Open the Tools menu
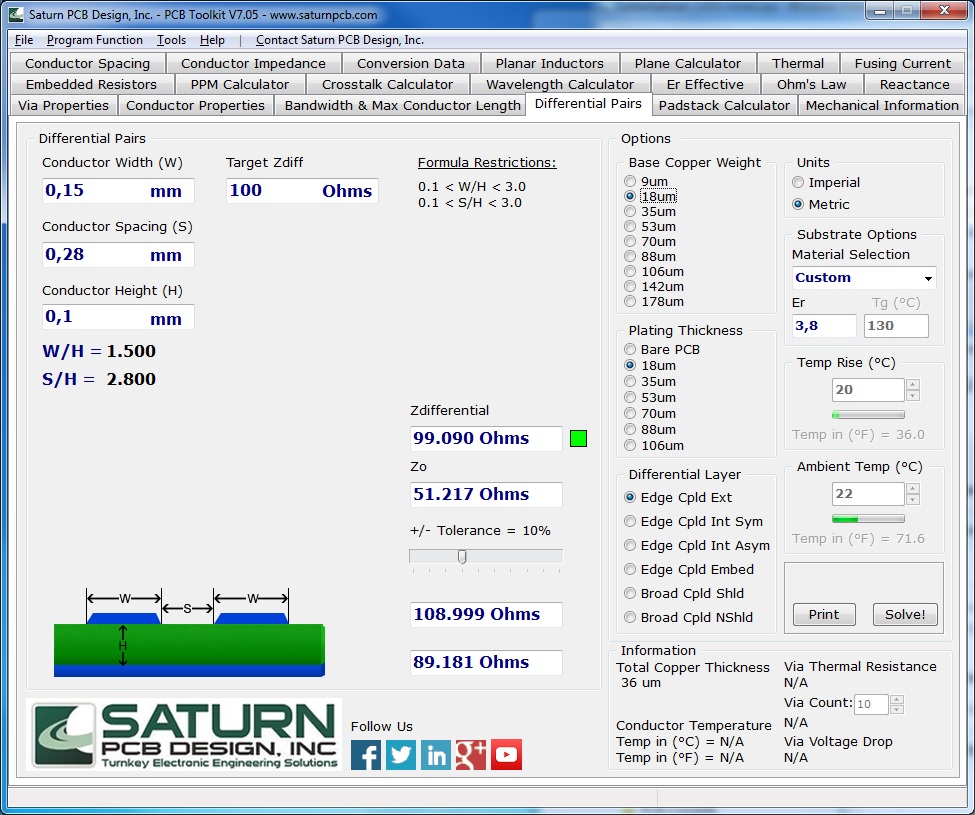The width and height of the screenshot is (975, 815). click(171, 40)
